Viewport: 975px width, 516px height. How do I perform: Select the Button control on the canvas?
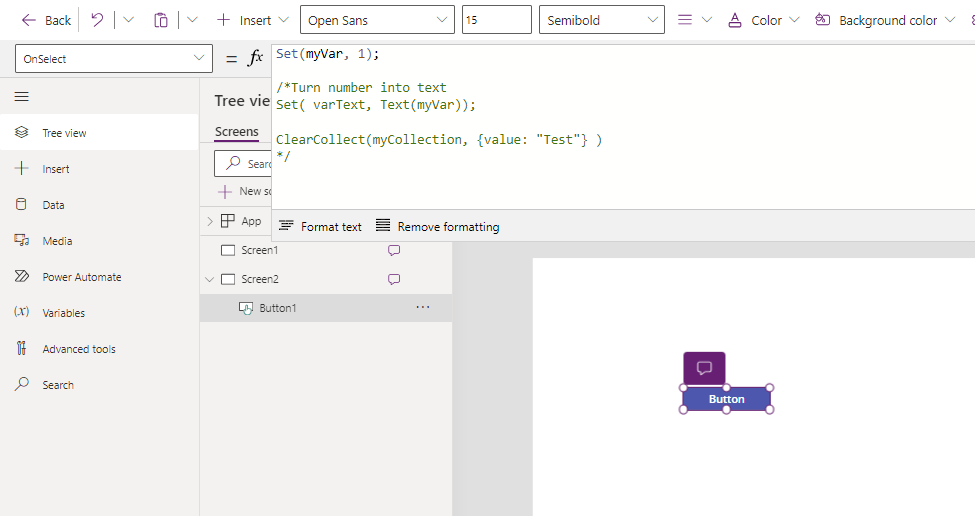(x=726, y=399)
